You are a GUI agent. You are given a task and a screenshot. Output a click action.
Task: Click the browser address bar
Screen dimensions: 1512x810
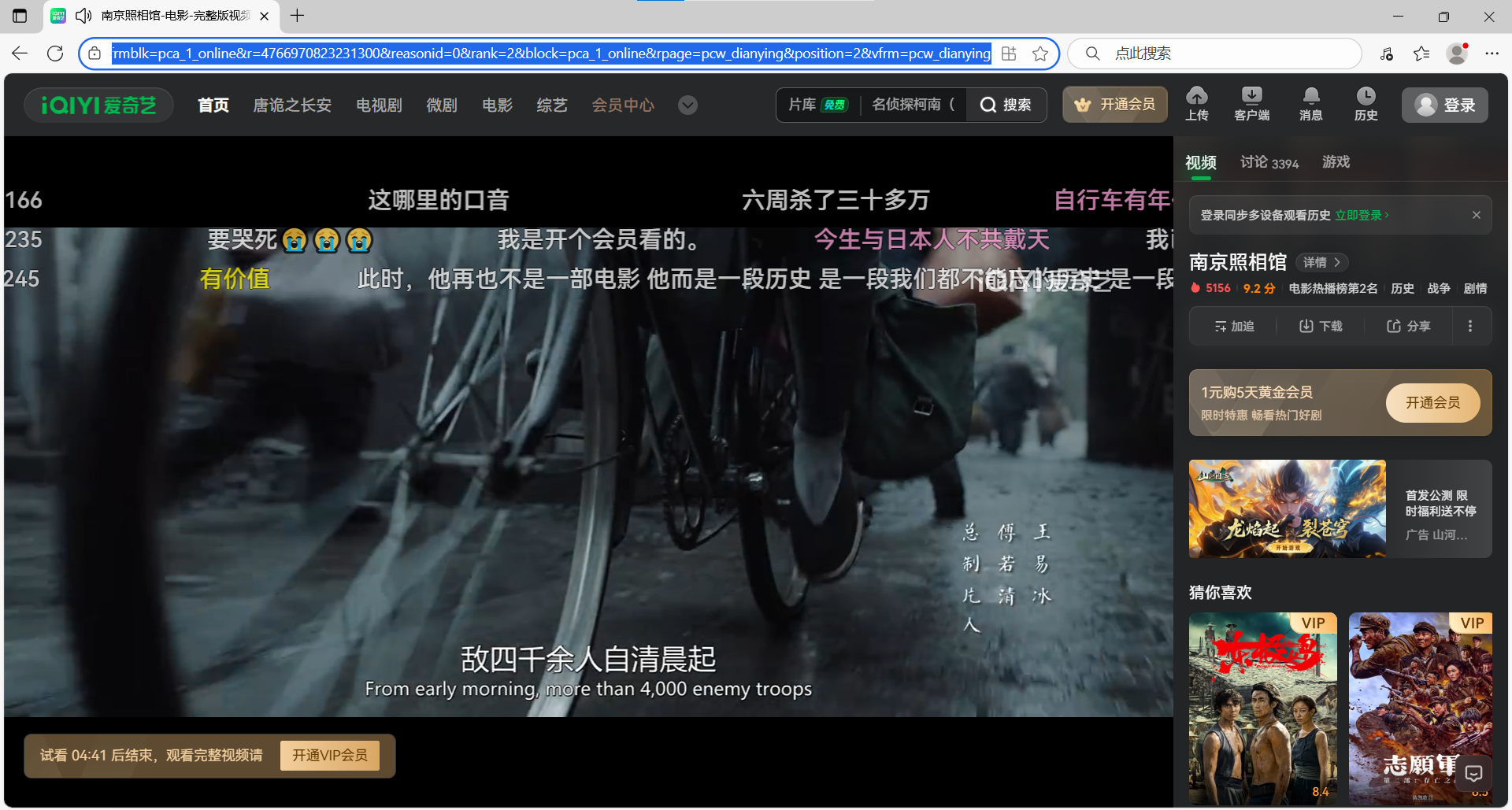[x=551, y=54]
